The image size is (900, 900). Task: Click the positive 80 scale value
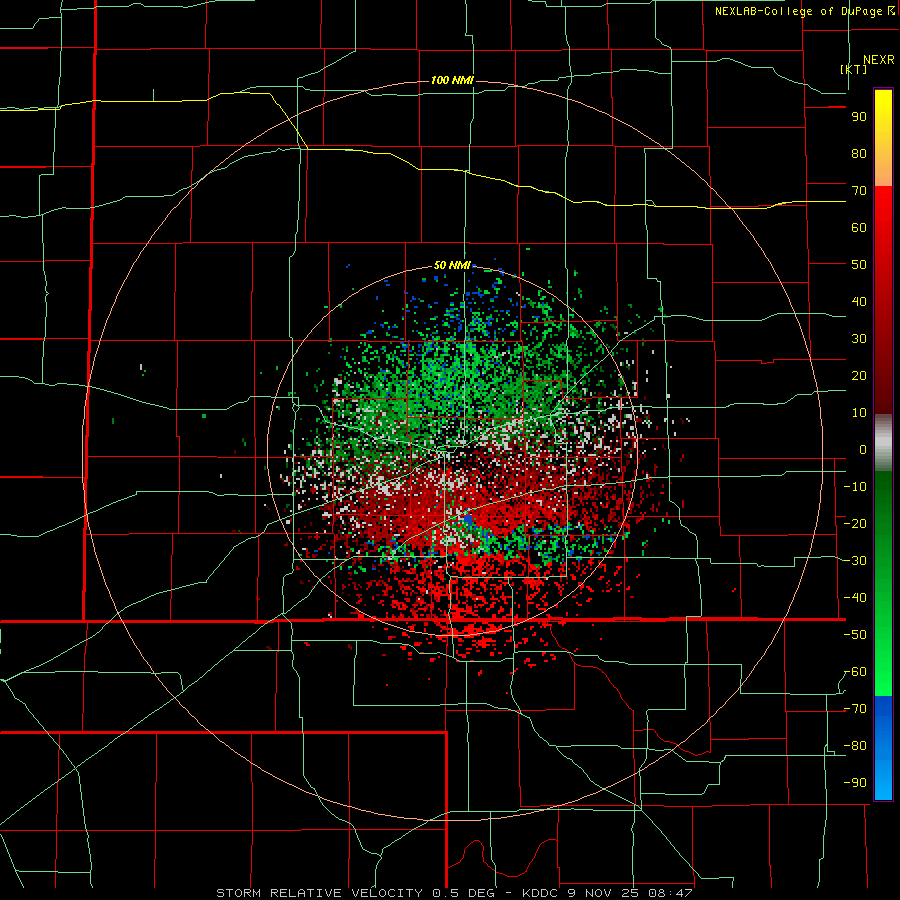859,154
